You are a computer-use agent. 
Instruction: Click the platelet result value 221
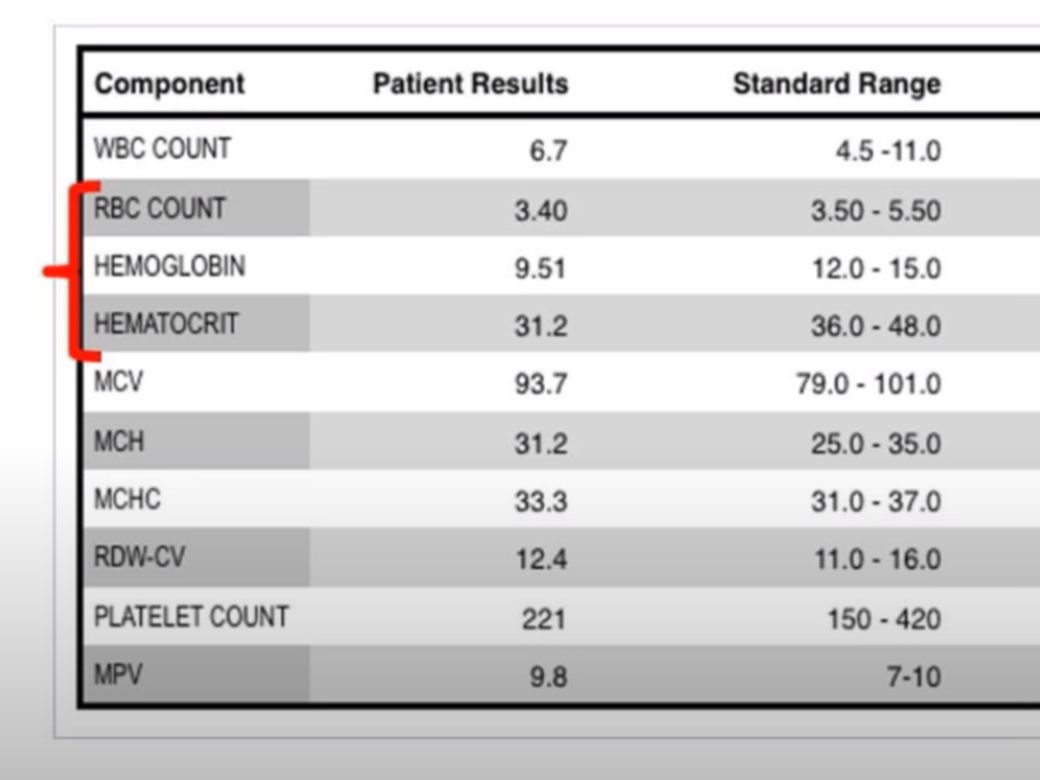click(x=543, y=619)
